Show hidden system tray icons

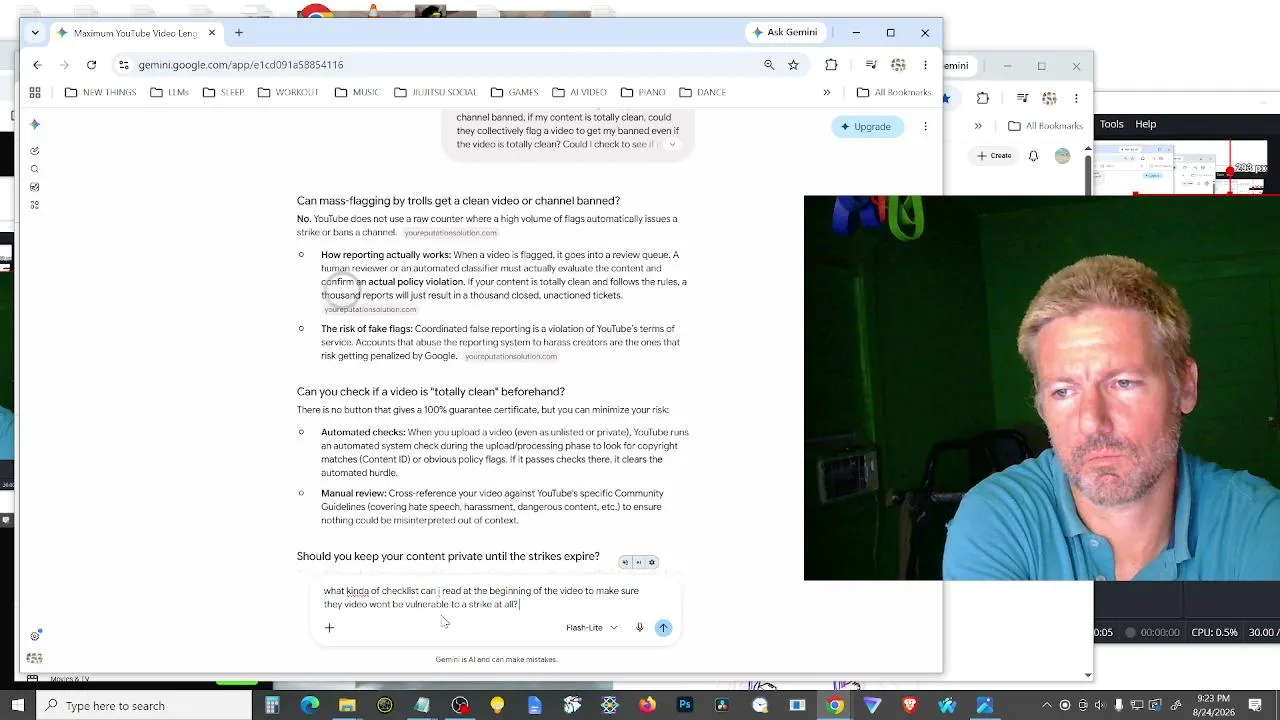[x=1045, y=706]
